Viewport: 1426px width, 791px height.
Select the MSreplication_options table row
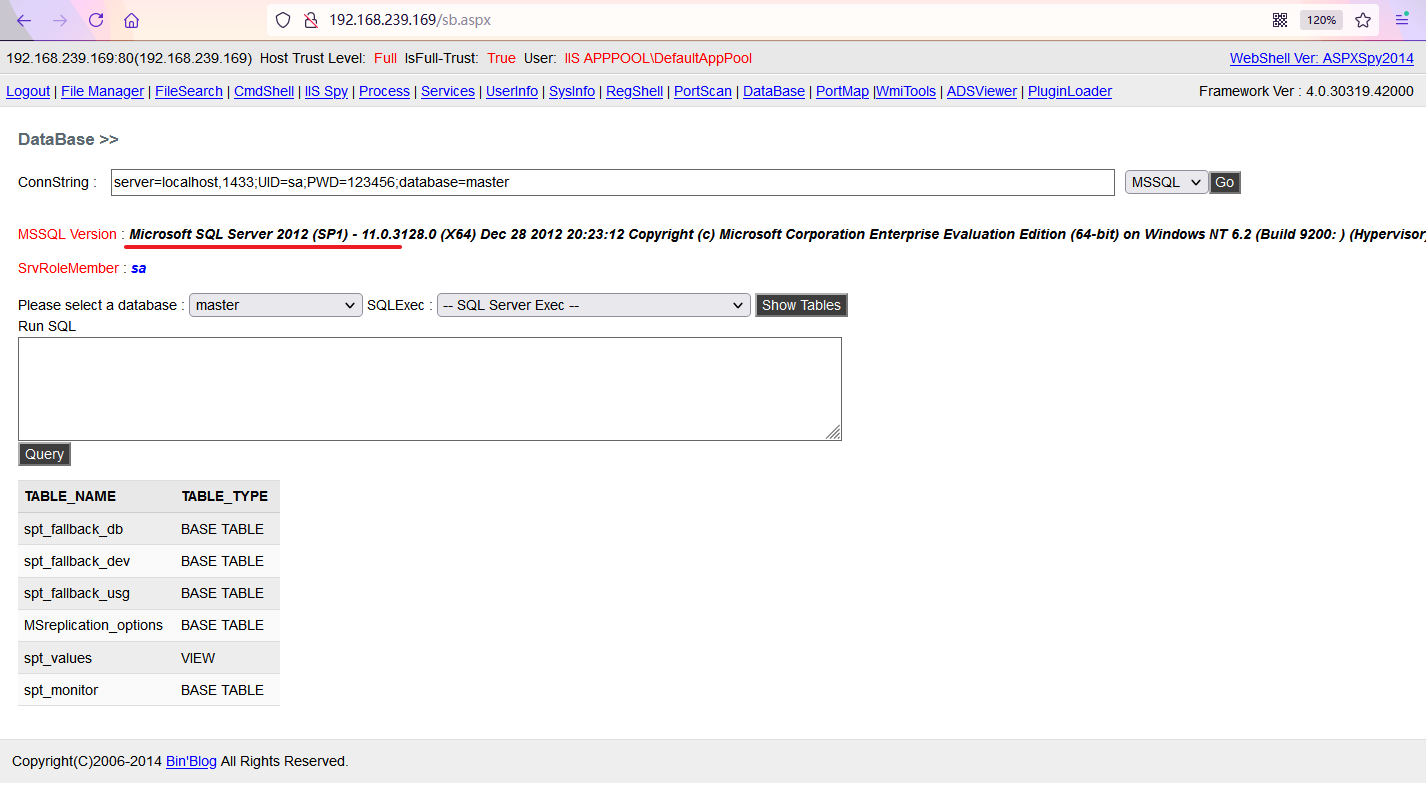point(149,625)
